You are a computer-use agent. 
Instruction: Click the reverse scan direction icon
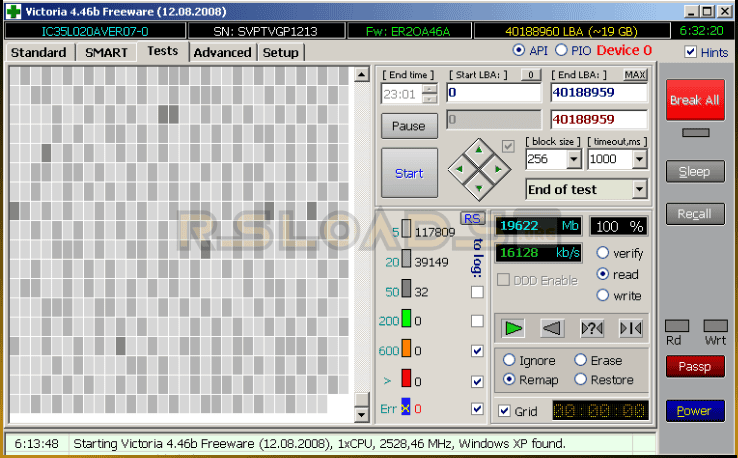pyautogui.click(x=552, y=328)
